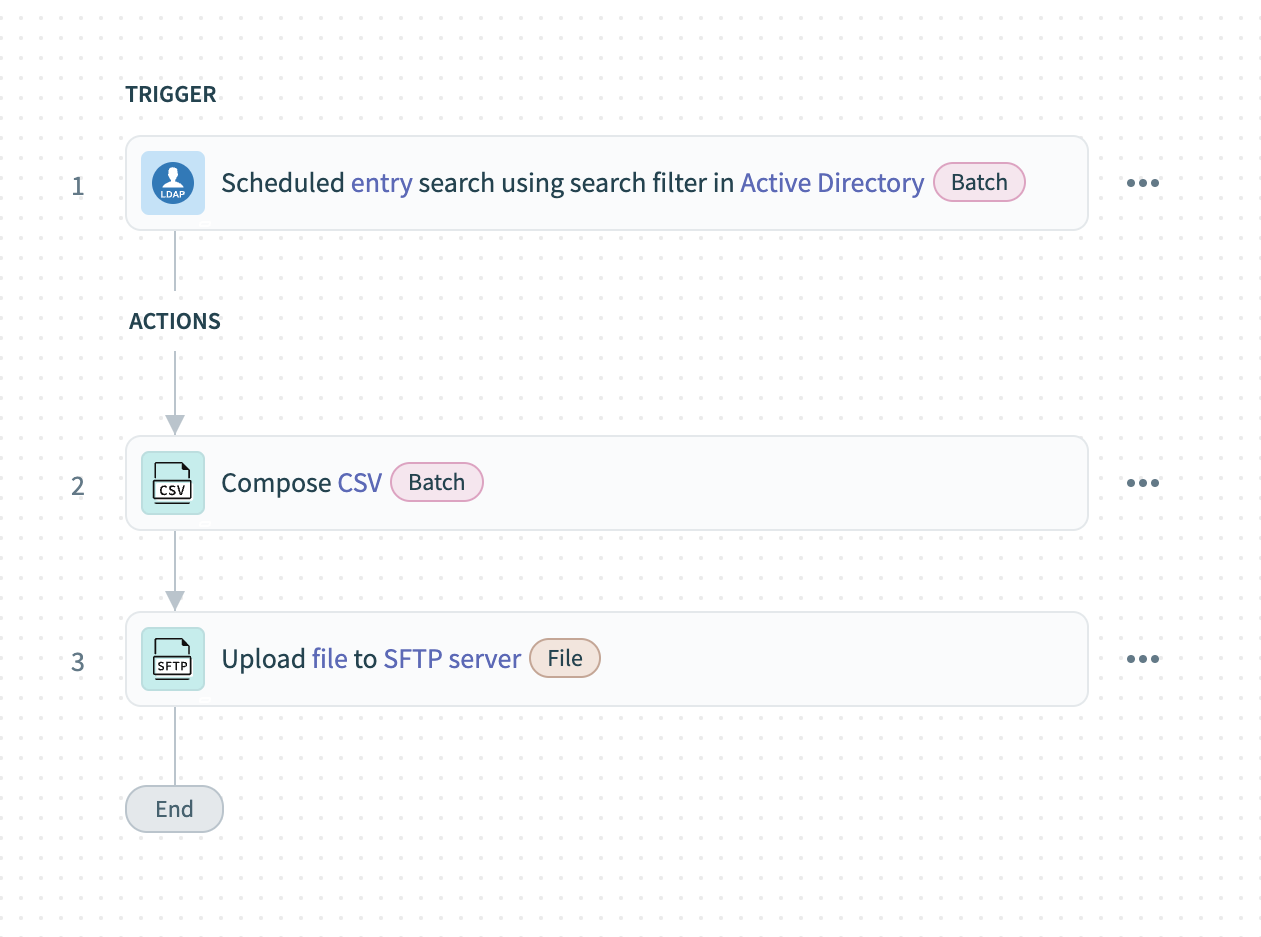
Task: Toggle the Batch mode badge on the trigger
Action: pos(979,182)
